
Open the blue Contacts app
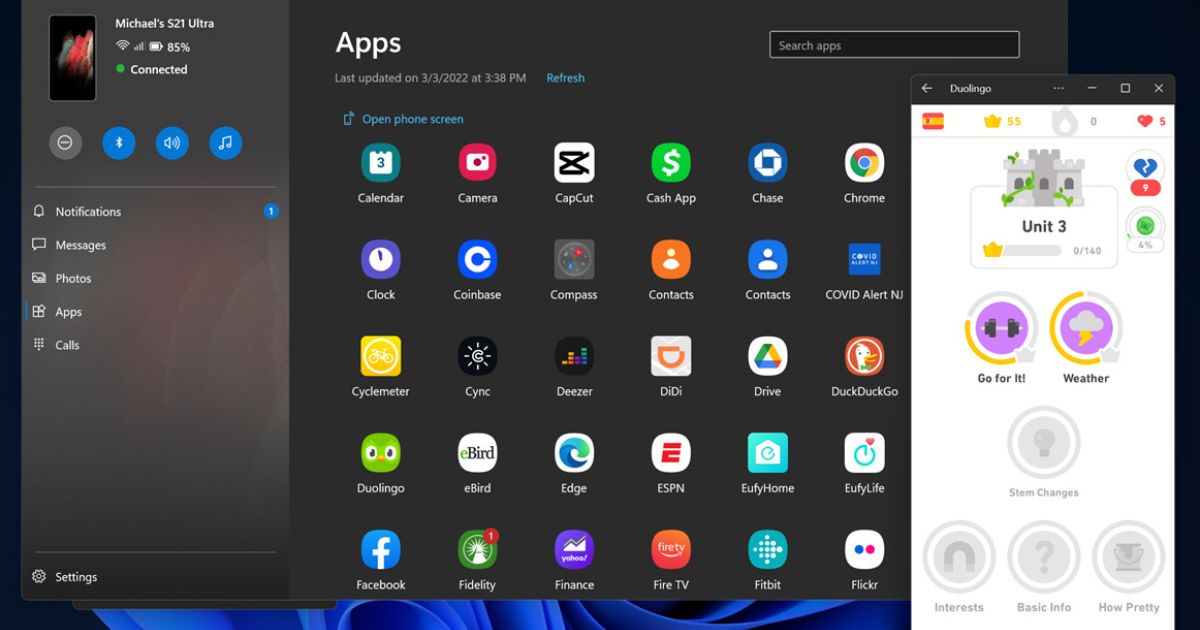click(x=767, y=260)
